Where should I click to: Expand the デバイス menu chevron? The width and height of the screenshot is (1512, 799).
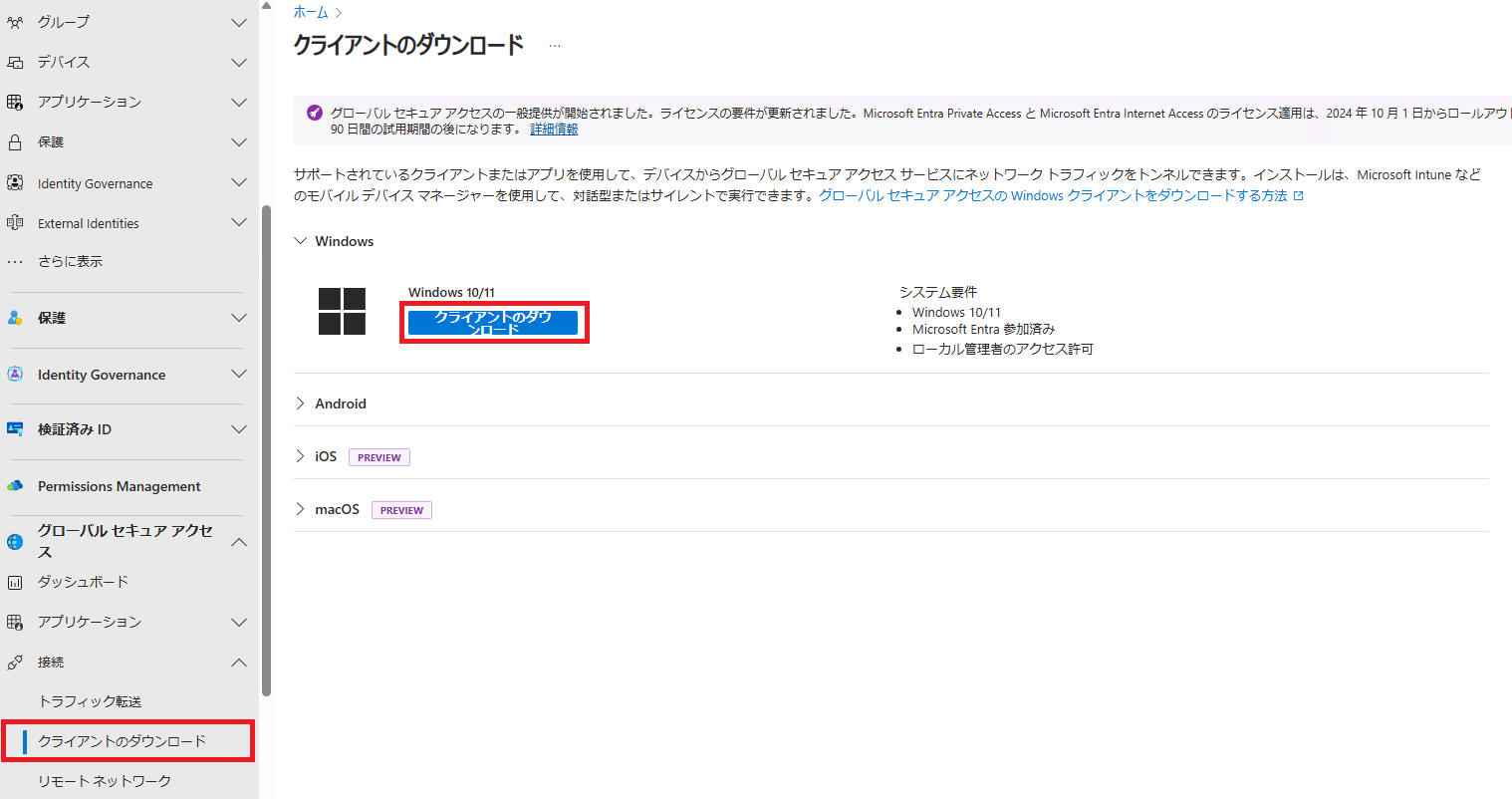(239, 62)
